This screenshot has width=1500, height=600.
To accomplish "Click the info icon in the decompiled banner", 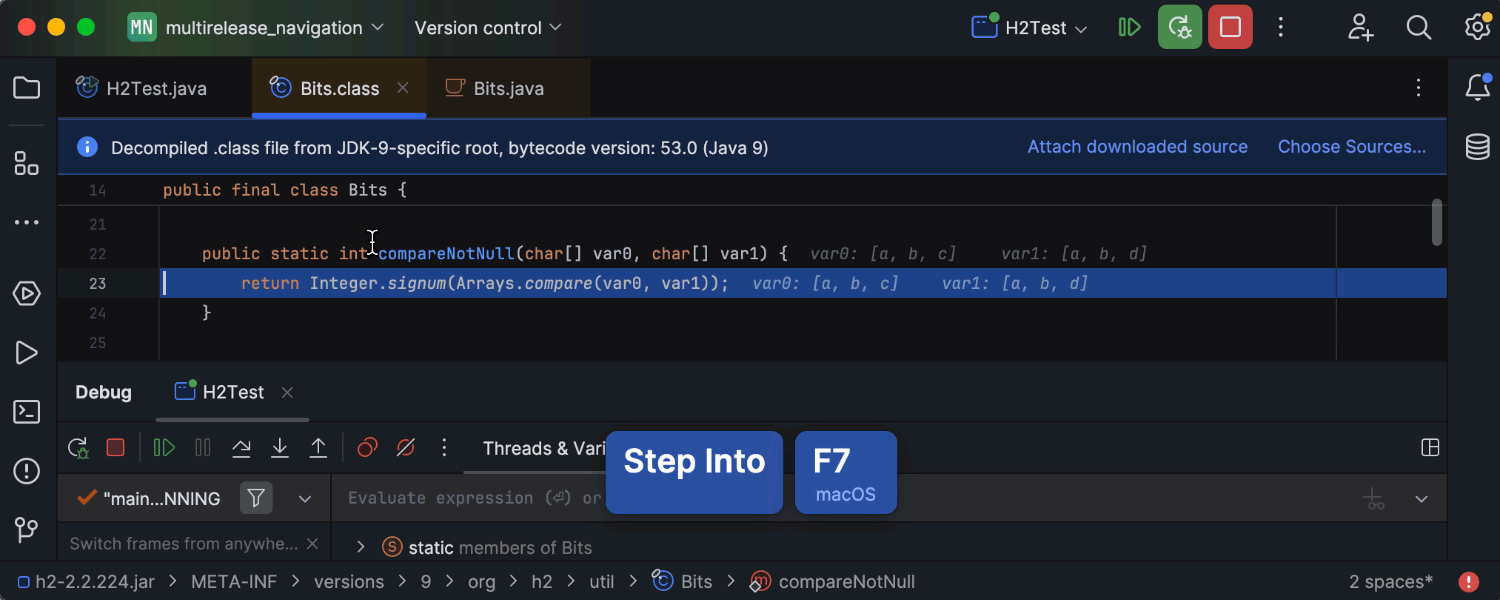I will 87,147.
